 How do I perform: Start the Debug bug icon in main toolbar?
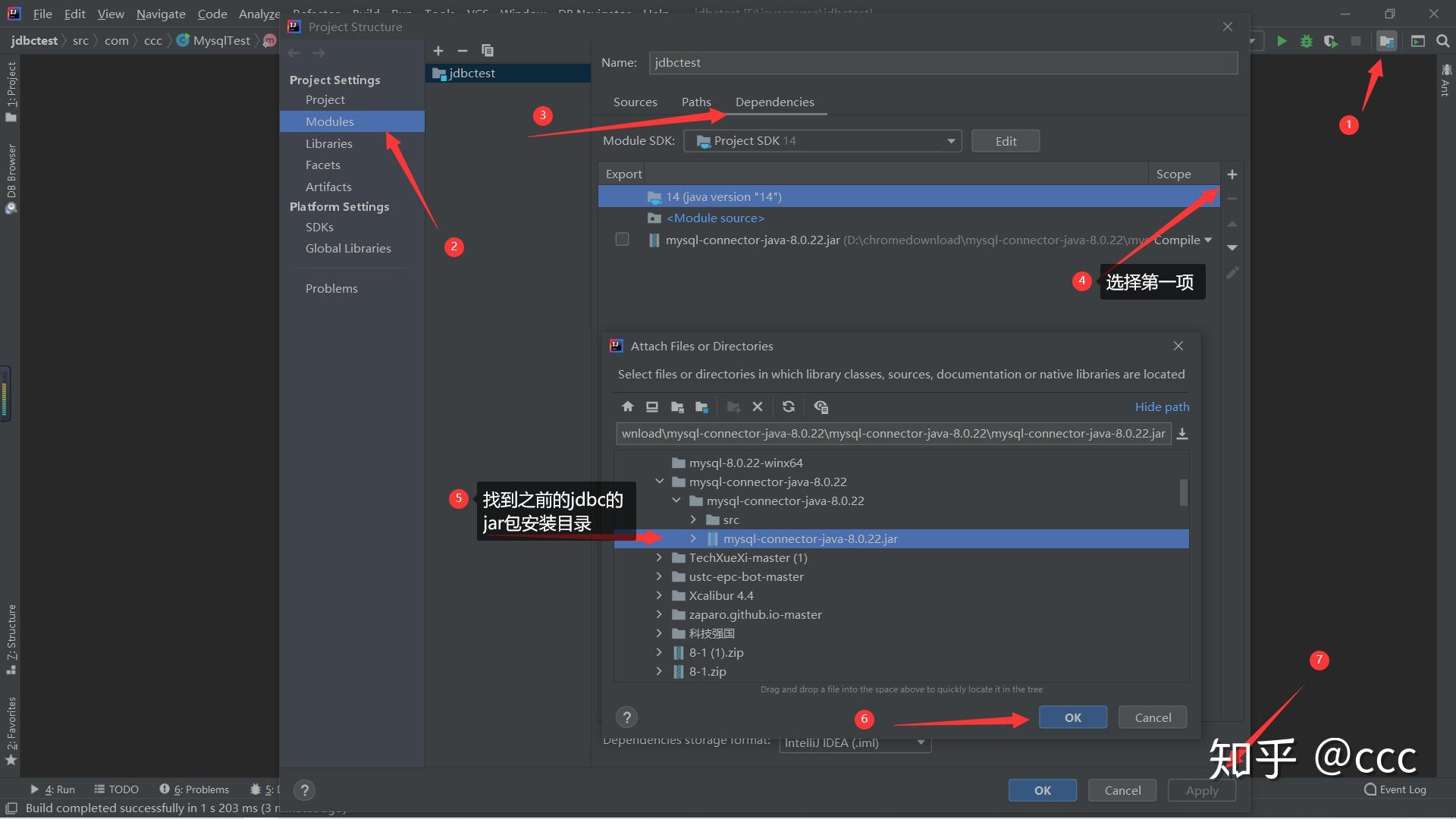coord(1306,41)
